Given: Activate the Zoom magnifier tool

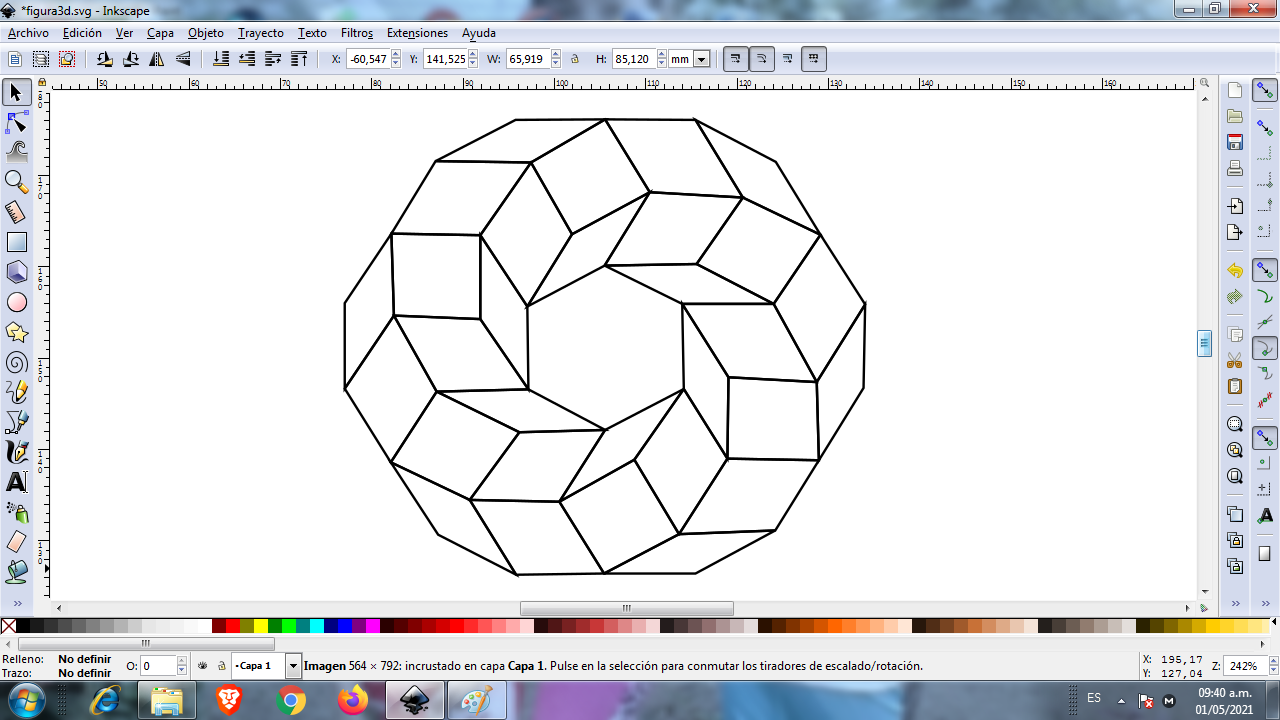Looking at the screenshot, I should coord(16,182).
